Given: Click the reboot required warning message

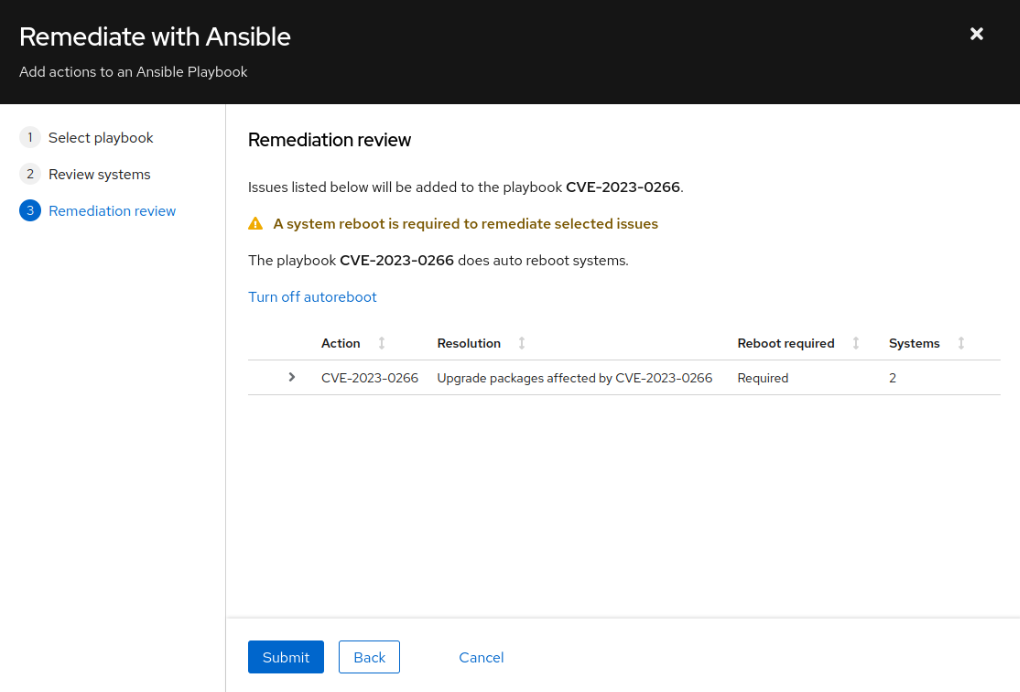Looking at the screenshot, I should 465,224.
